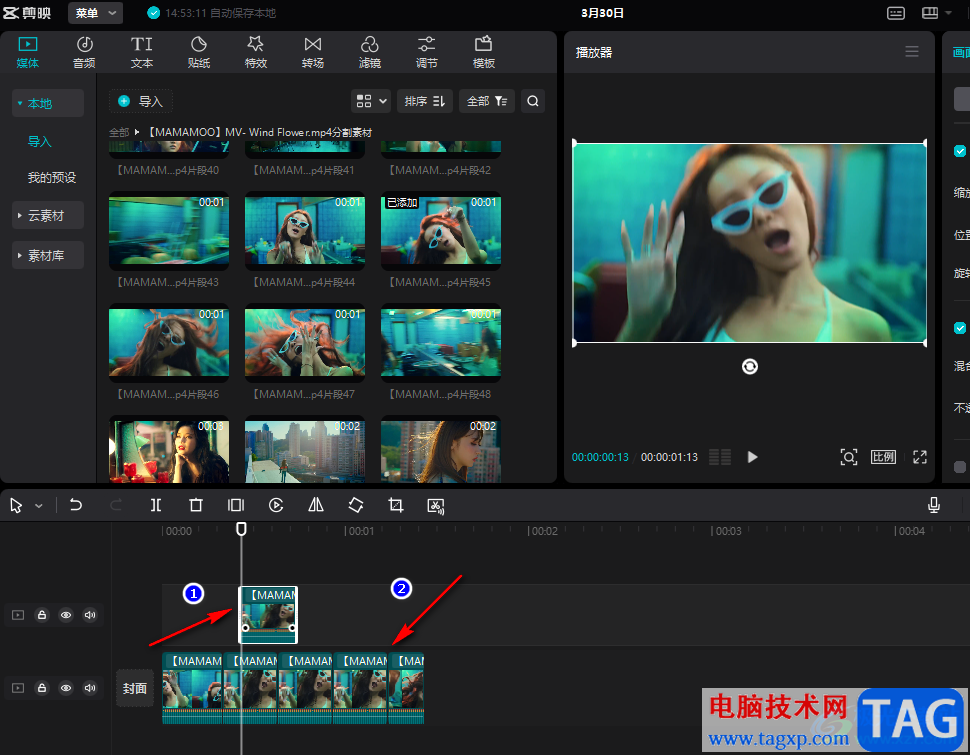Switch to the 贴纸 stickers tab
This screenshot has width=970, height=755.
(199, 52)
